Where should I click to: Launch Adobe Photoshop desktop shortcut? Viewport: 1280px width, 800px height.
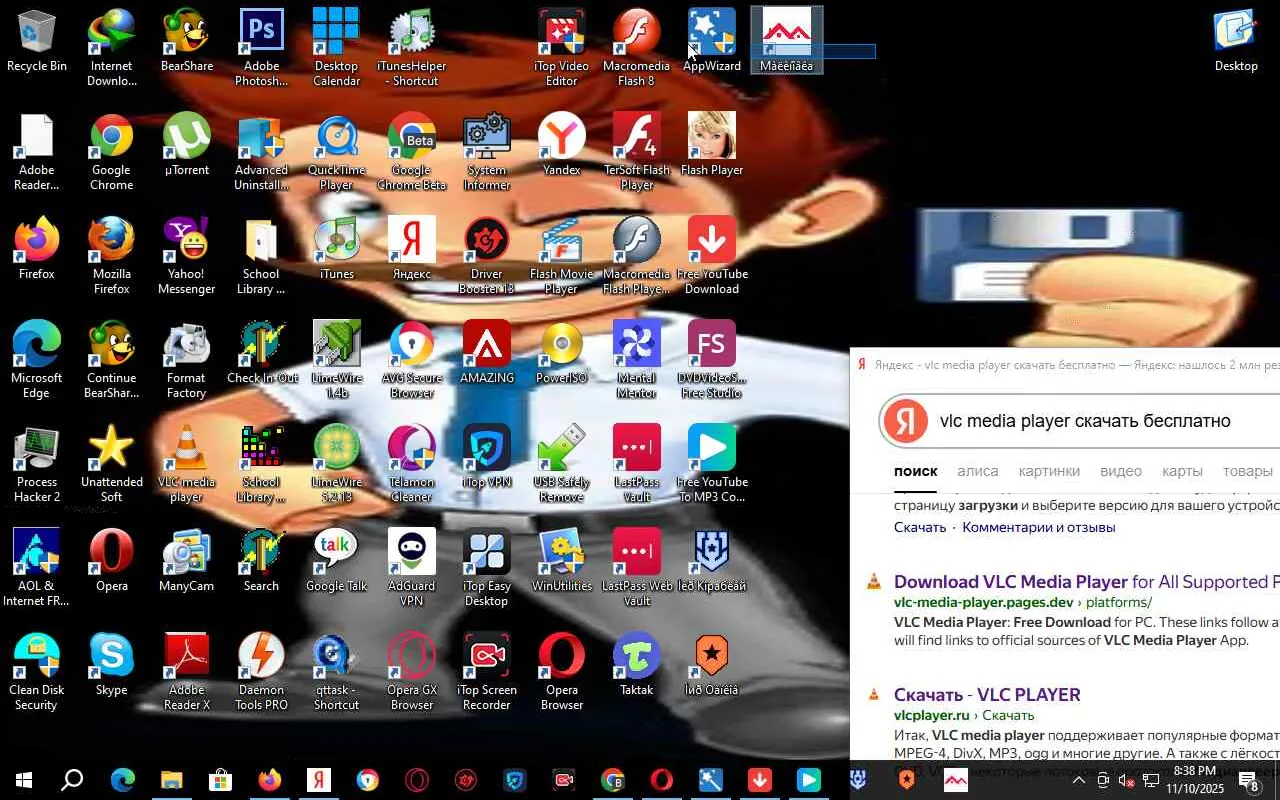coord(261,48)
